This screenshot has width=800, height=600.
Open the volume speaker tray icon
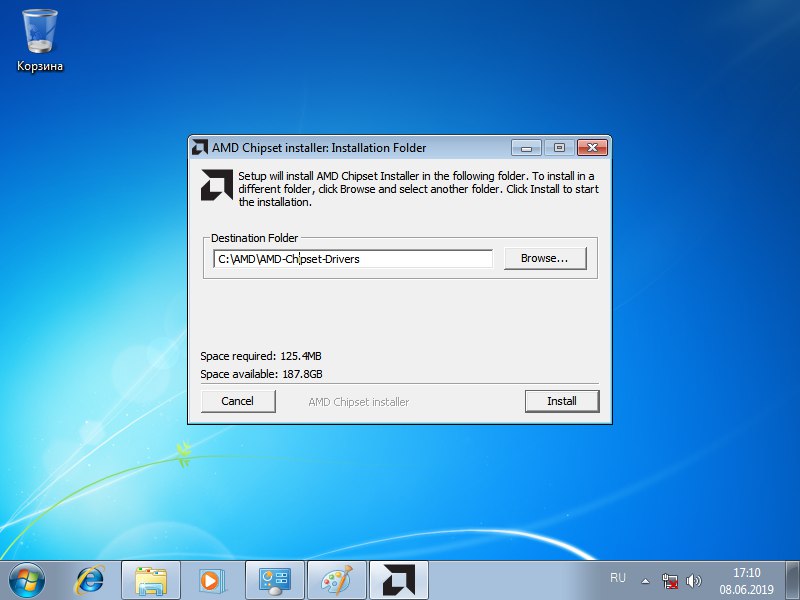694,581
